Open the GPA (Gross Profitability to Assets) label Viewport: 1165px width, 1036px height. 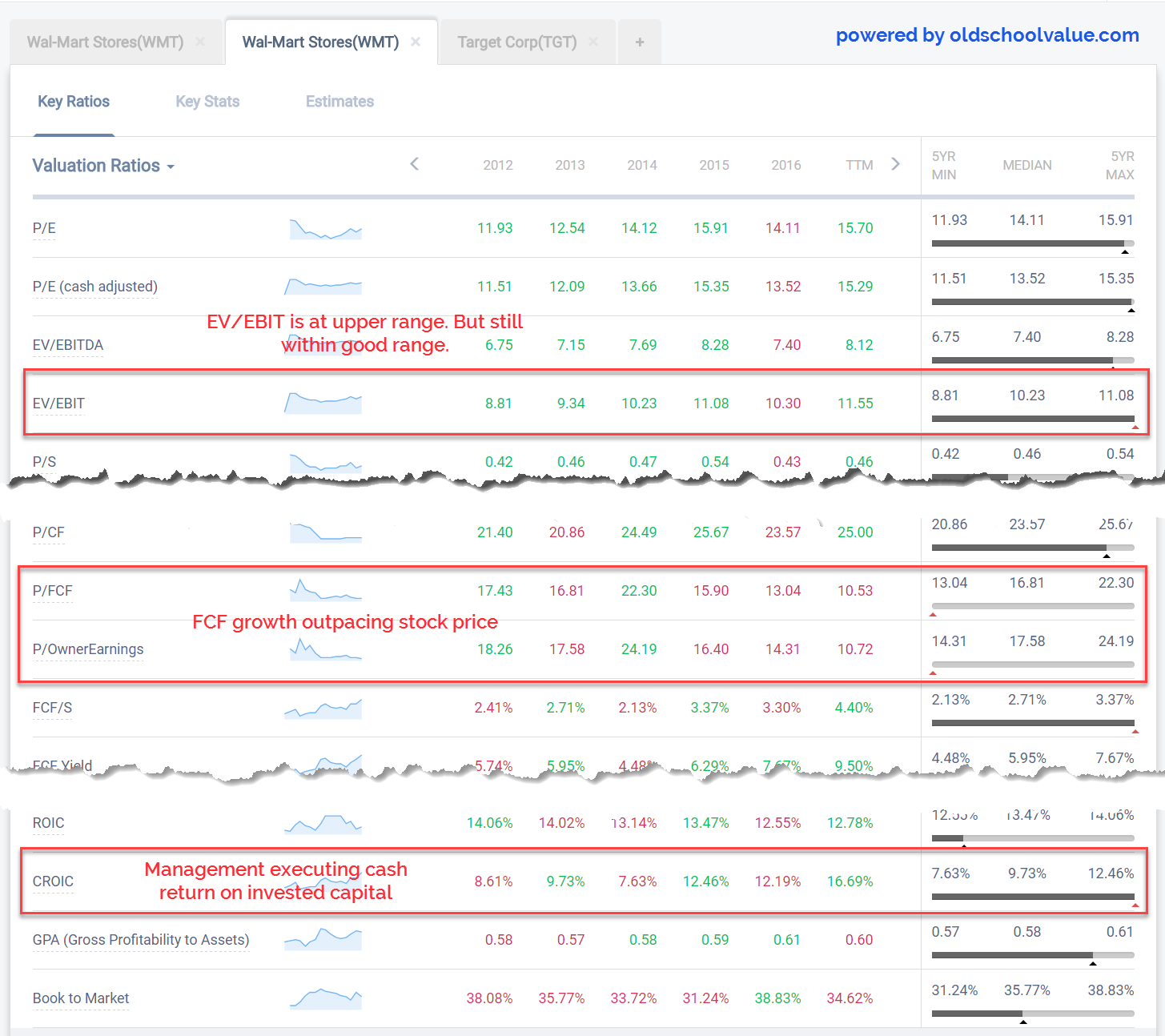(141, 940)
